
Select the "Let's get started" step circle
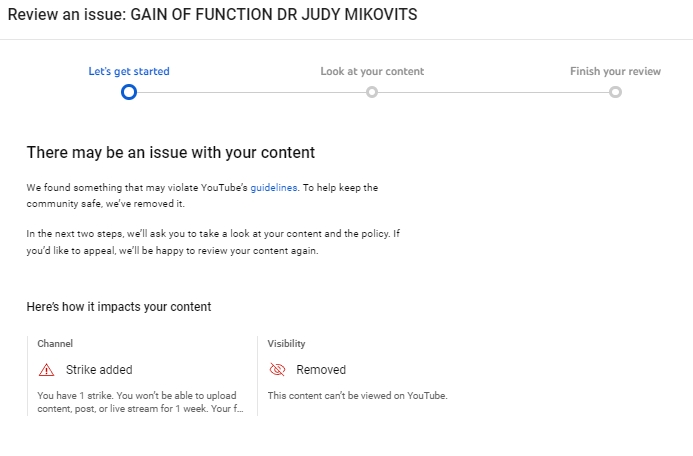[x=128, y=92]
